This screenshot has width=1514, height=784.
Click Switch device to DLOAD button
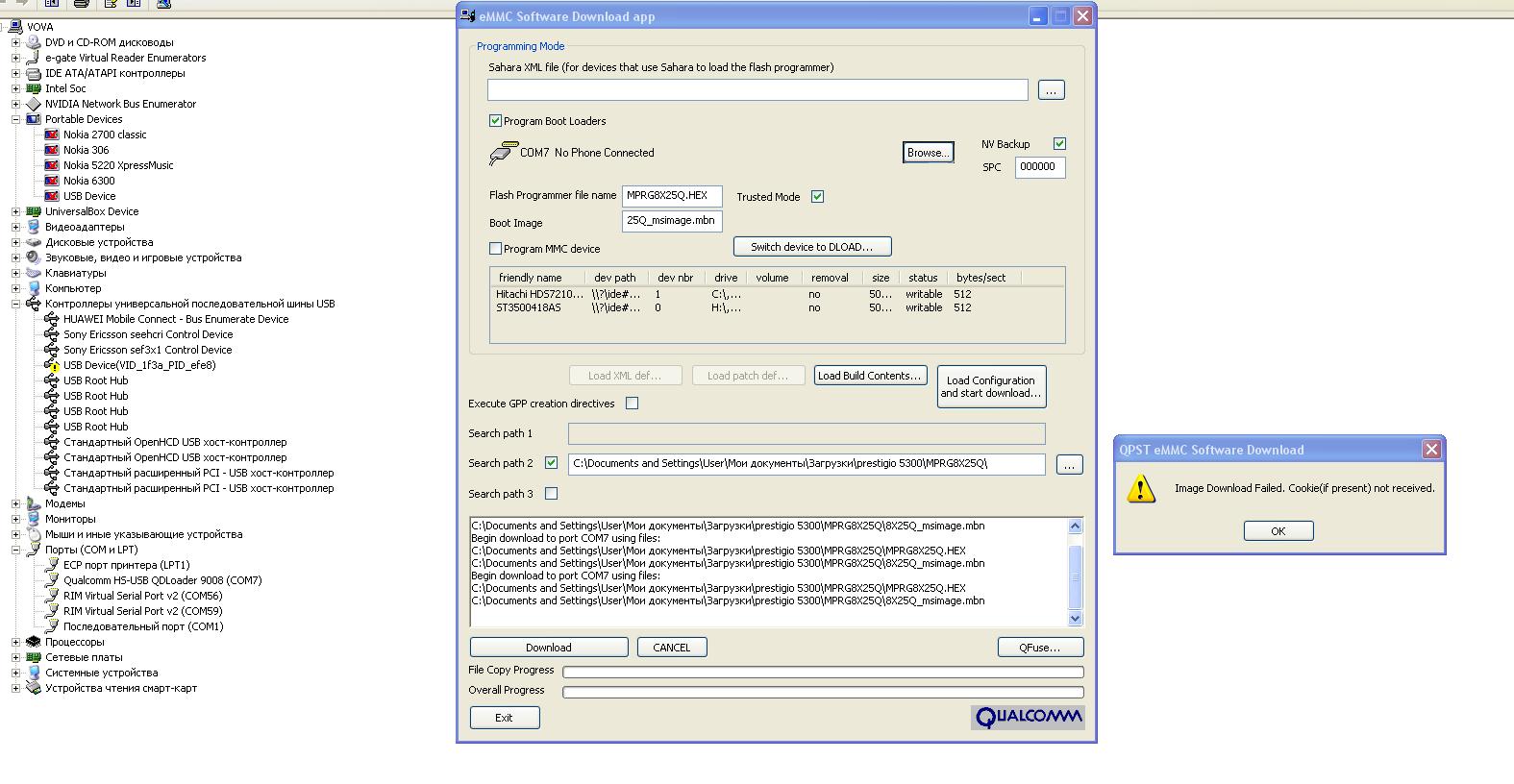tap(812, 247)
